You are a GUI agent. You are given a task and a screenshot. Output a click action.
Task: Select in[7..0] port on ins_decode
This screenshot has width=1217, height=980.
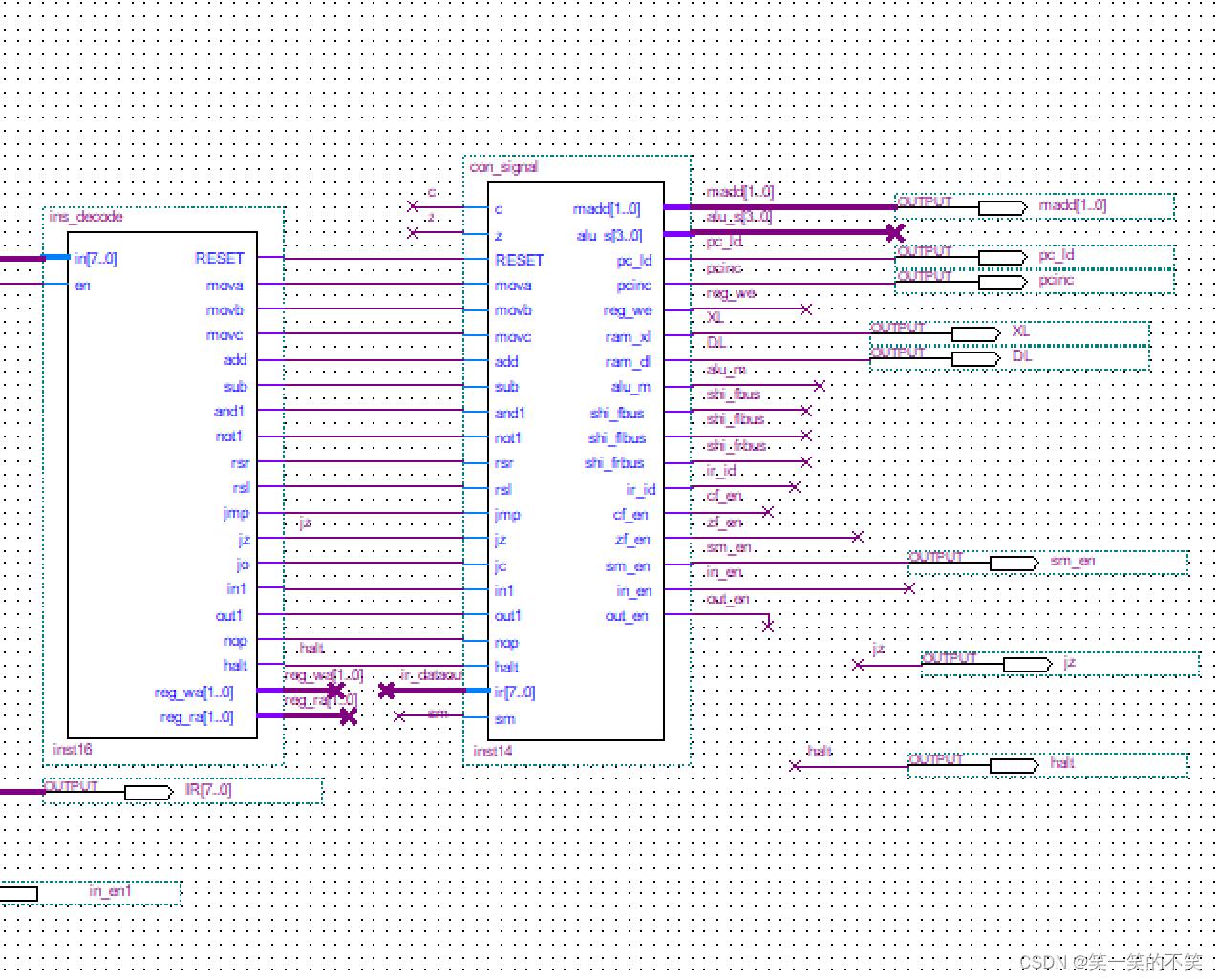[x=96, y=259]
